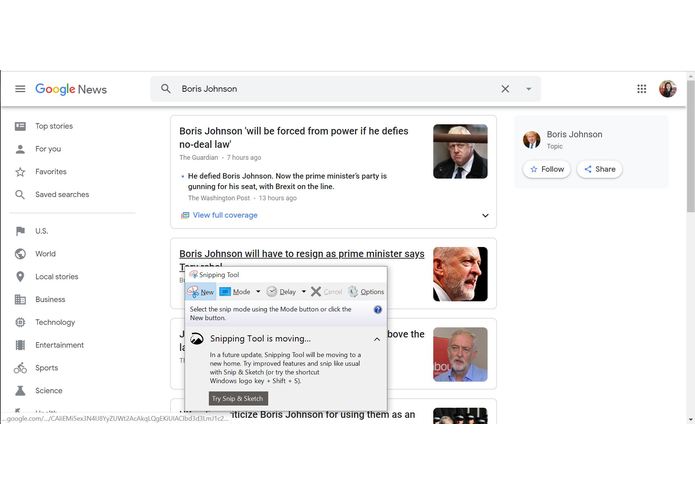Click the Favorites star icon
The image size is (695, 494).
(20, 171)
